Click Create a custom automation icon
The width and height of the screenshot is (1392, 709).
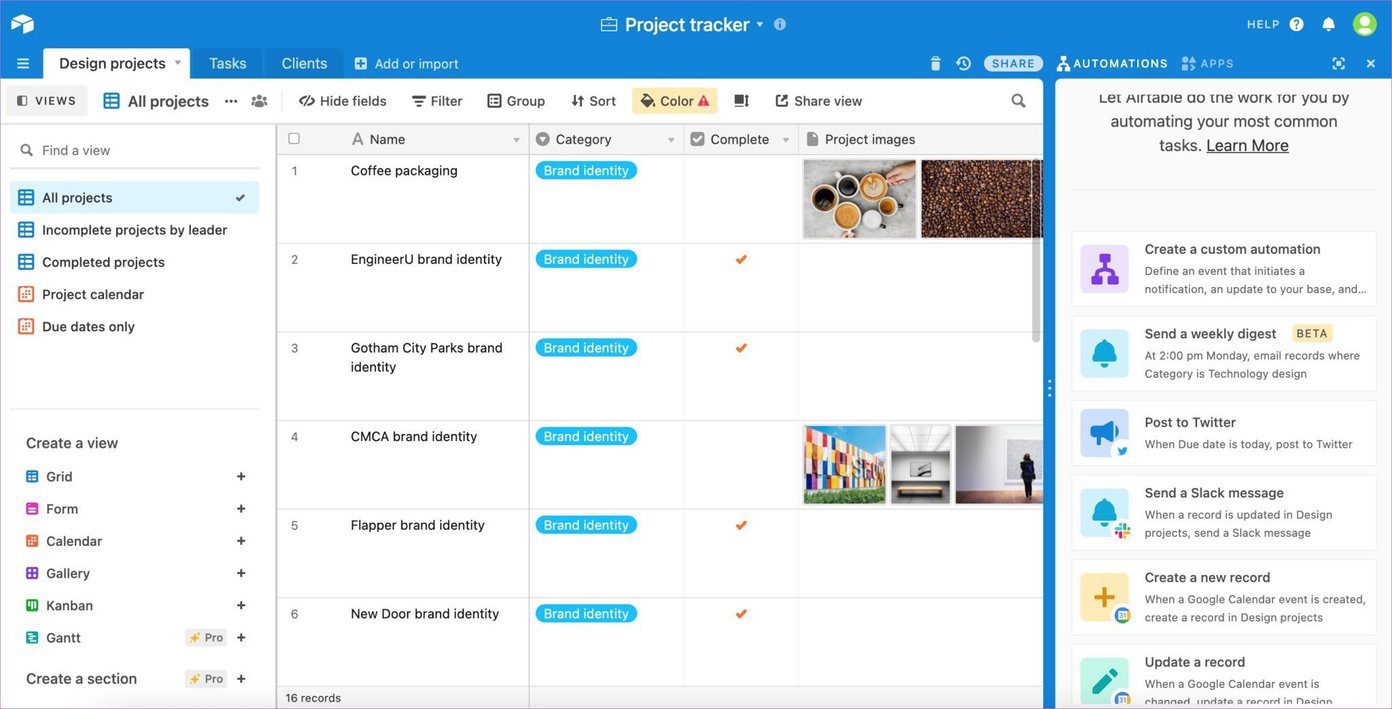coord(1105,269)
